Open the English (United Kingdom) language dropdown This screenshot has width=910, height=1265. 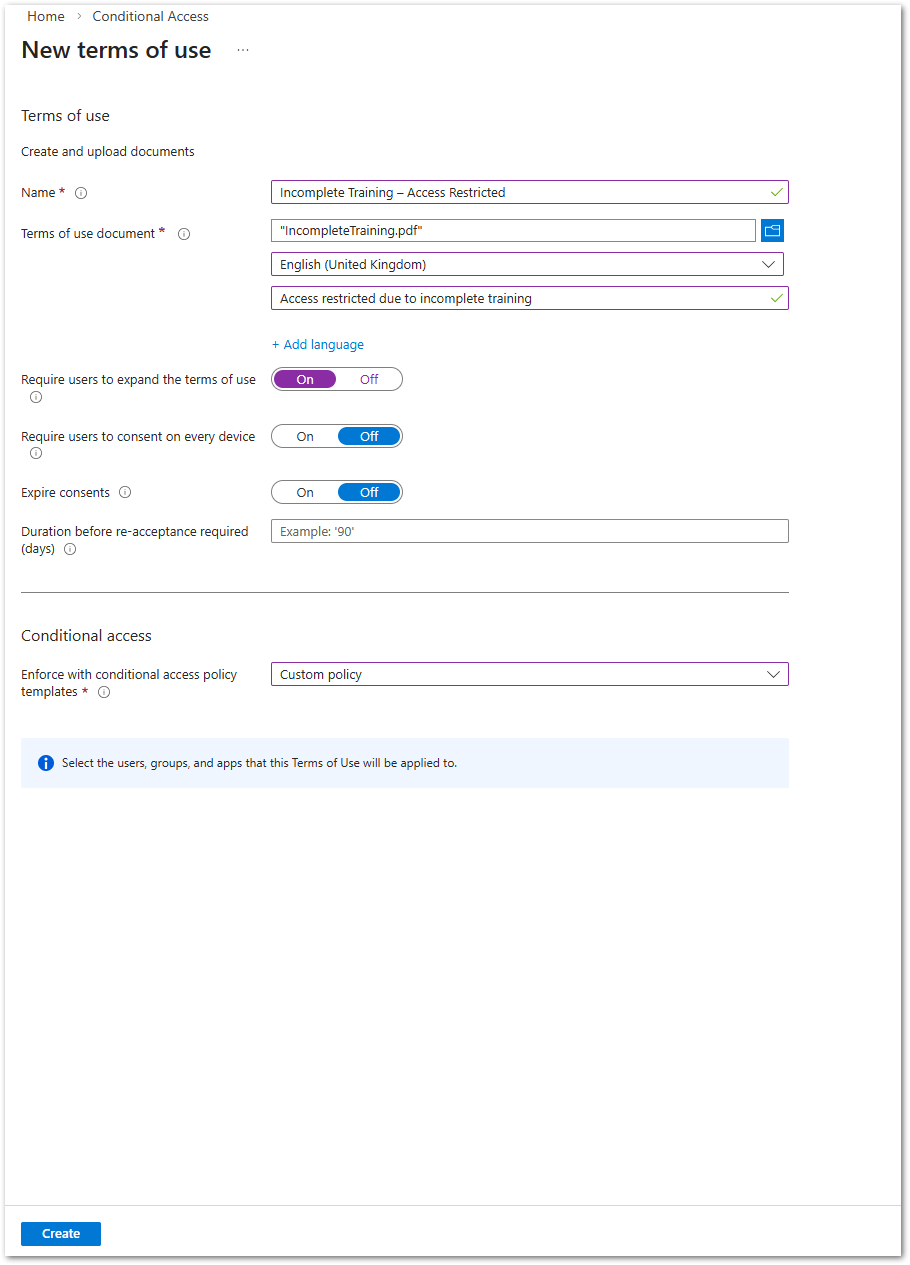(x=527, y=264)
